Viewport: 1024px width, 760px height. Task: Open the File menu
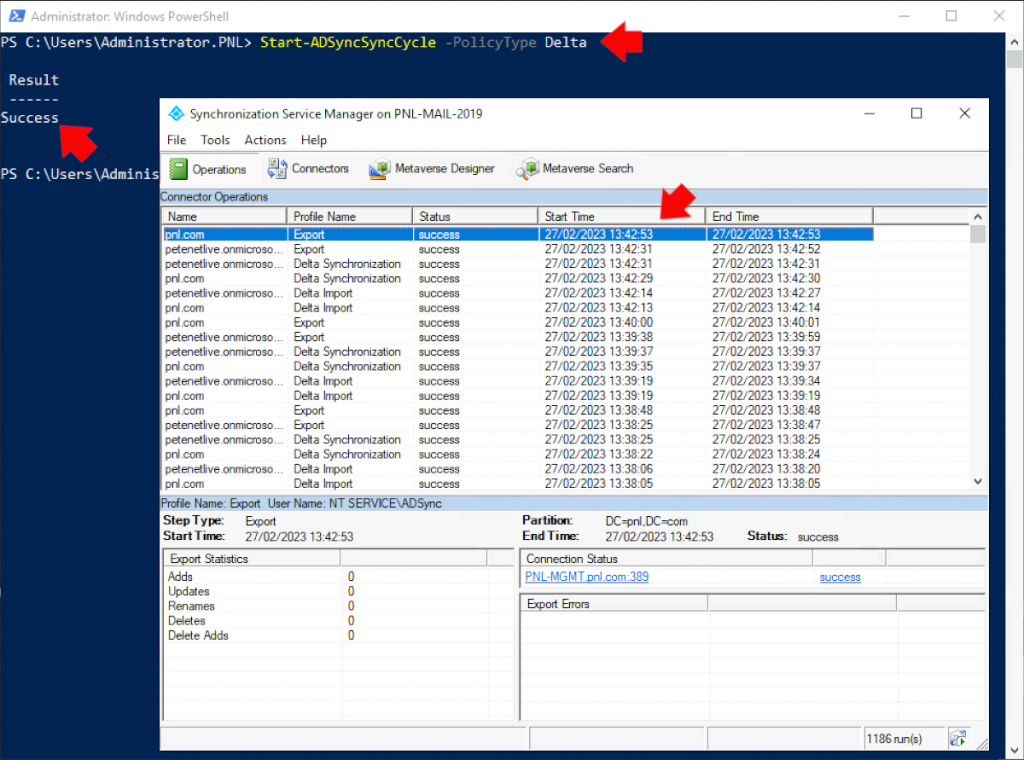tap(176, 140)
